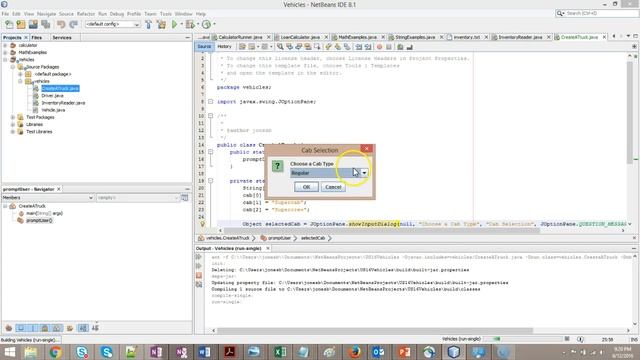This screenshot has width=640, height=360.
Task: Open the File menu
Action: click(x=5, y=14)
